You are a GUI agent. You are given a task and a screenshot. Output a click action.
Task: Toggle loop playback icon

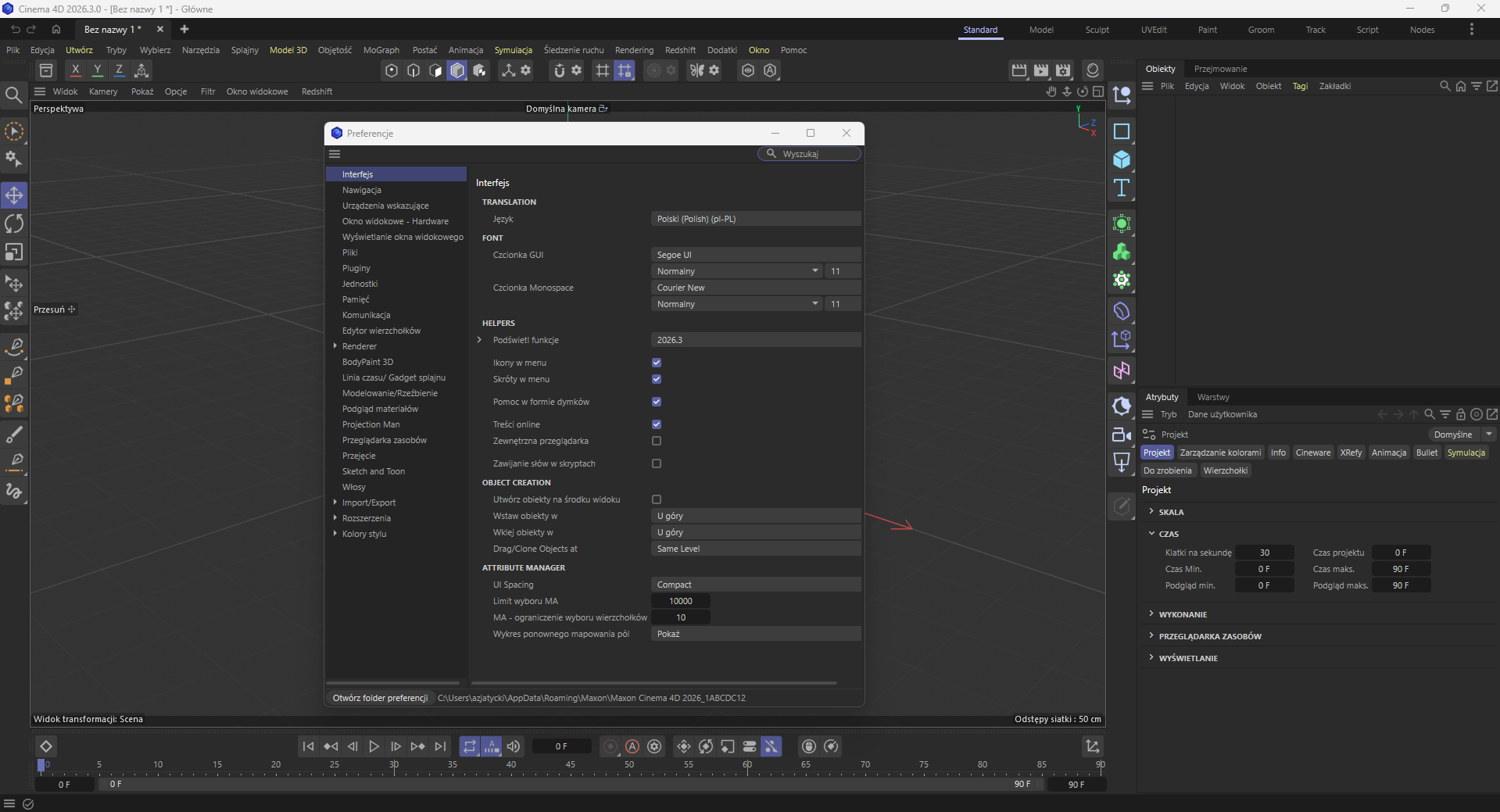[469, 746]
